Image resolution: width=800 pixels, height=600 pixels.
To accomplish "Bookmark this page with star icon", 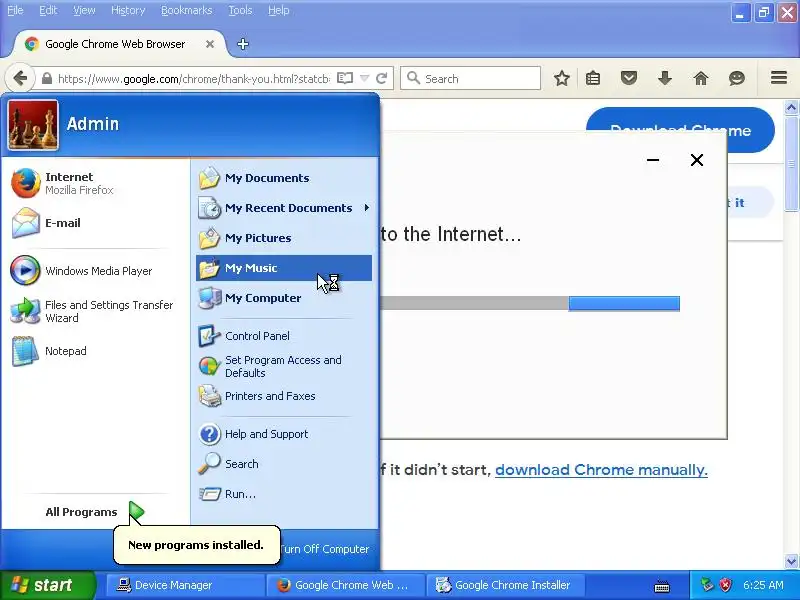I will click(562, 78).
